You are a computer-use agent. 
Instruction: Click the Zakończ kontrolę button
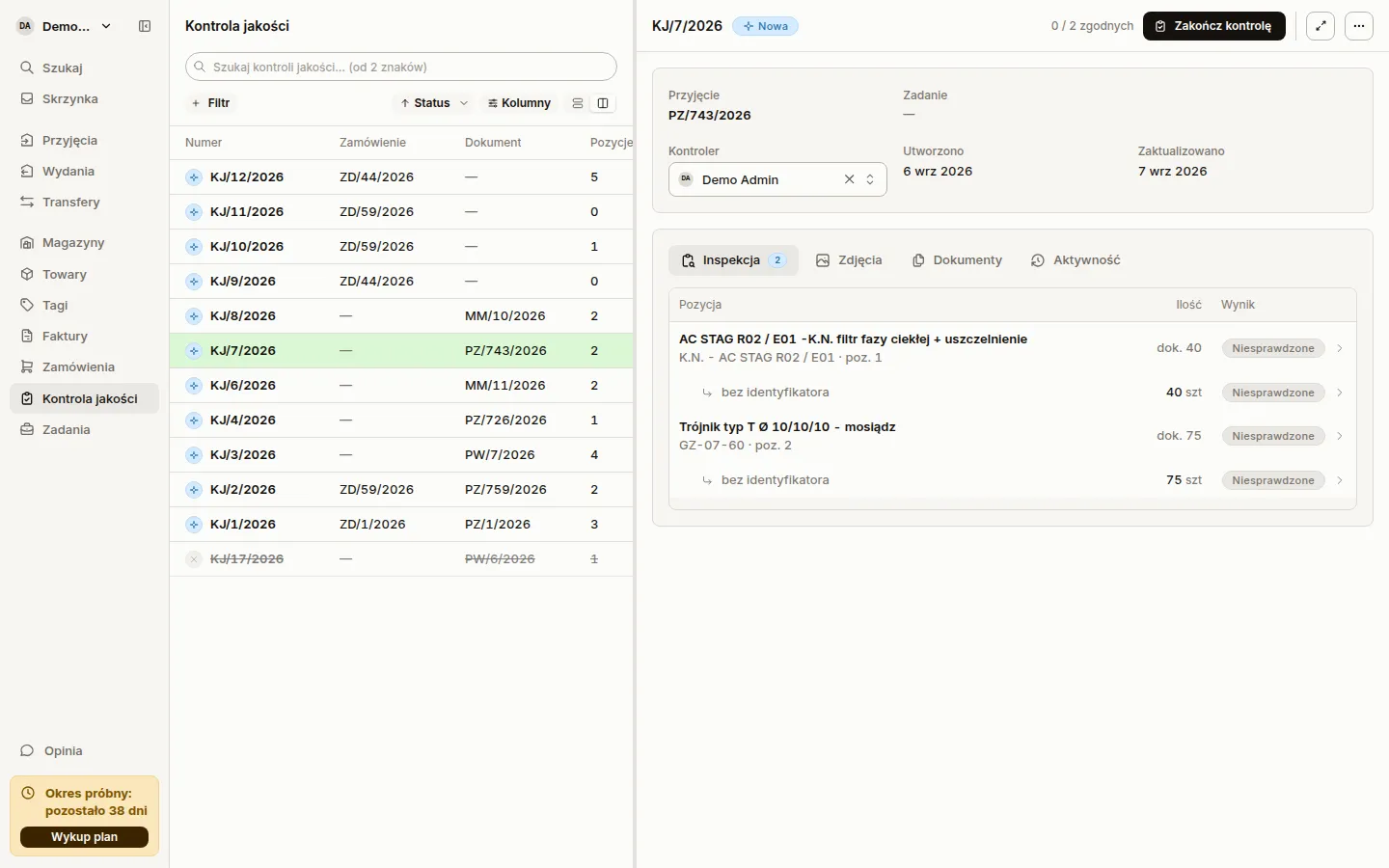[x=1213, y=26]
